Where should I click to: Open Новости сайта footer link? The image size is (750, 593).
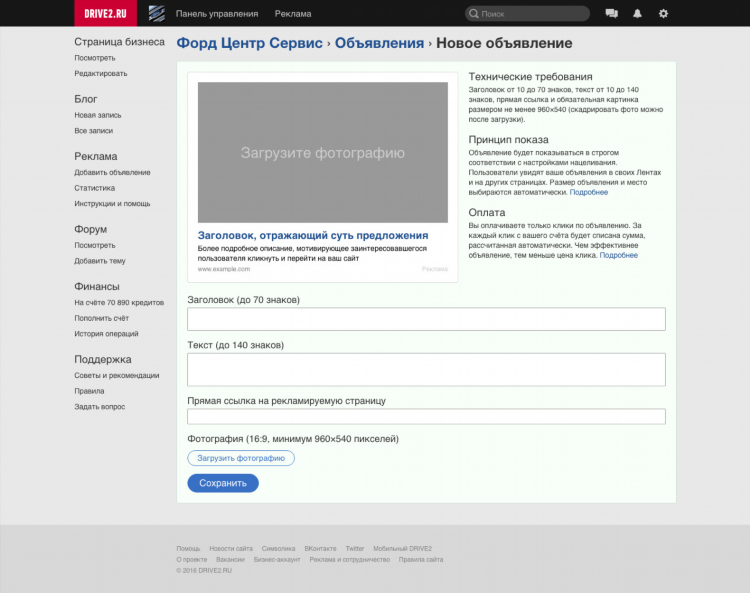coord(231,549)
